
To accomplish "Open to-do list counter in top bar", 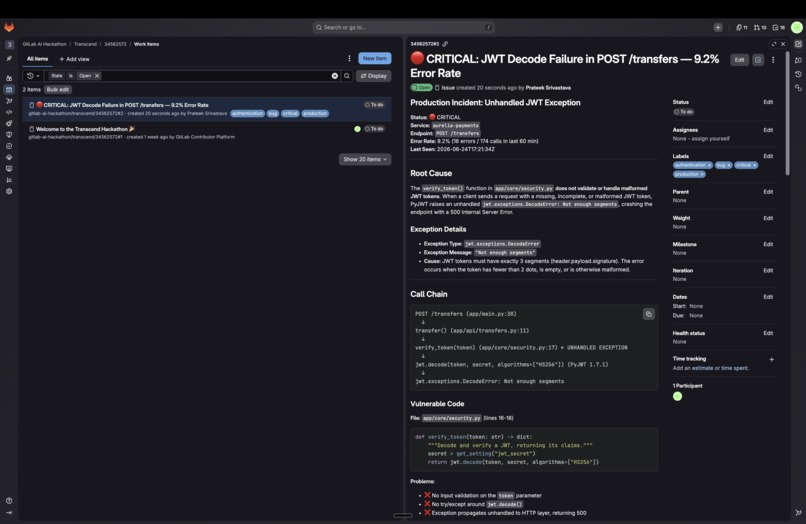I will [779, 27].
